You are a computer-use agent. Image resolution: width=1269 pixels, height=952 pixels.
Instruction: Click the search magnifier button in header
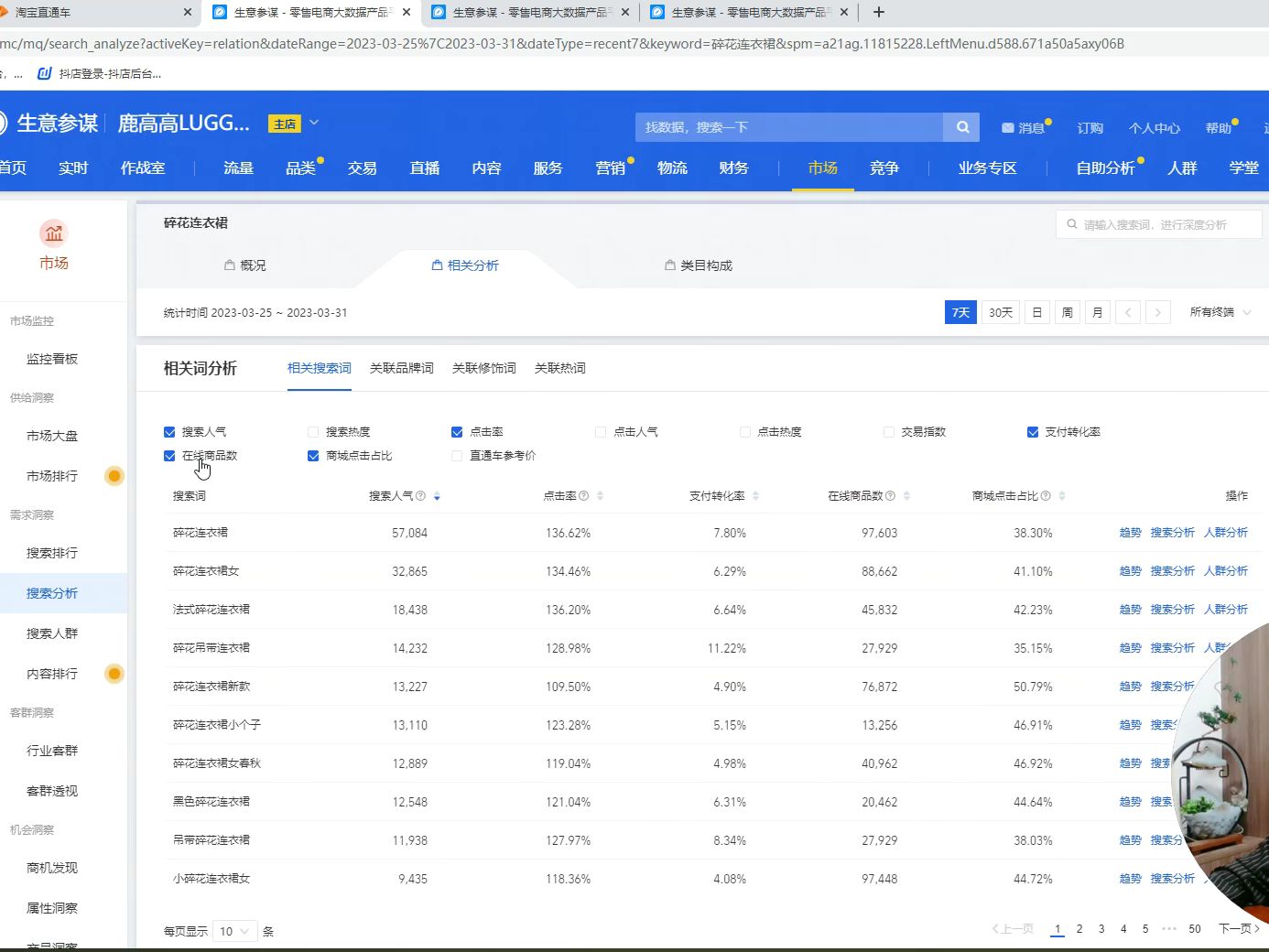coord(962,127)
